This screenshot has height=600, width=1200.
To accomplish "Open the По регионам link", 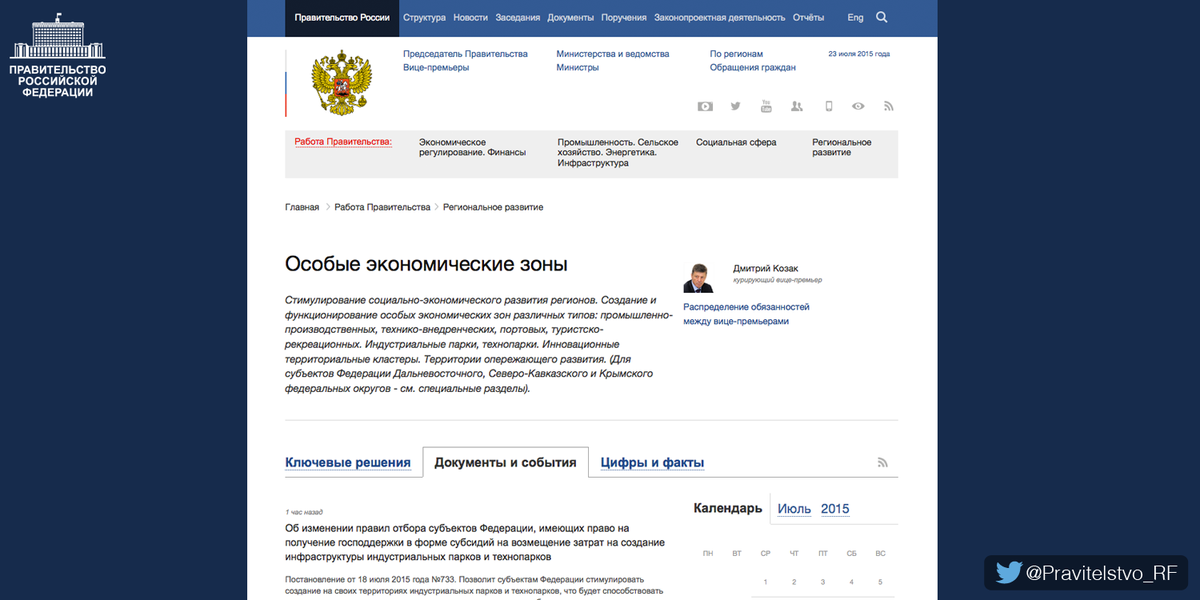I will [736, 54].
